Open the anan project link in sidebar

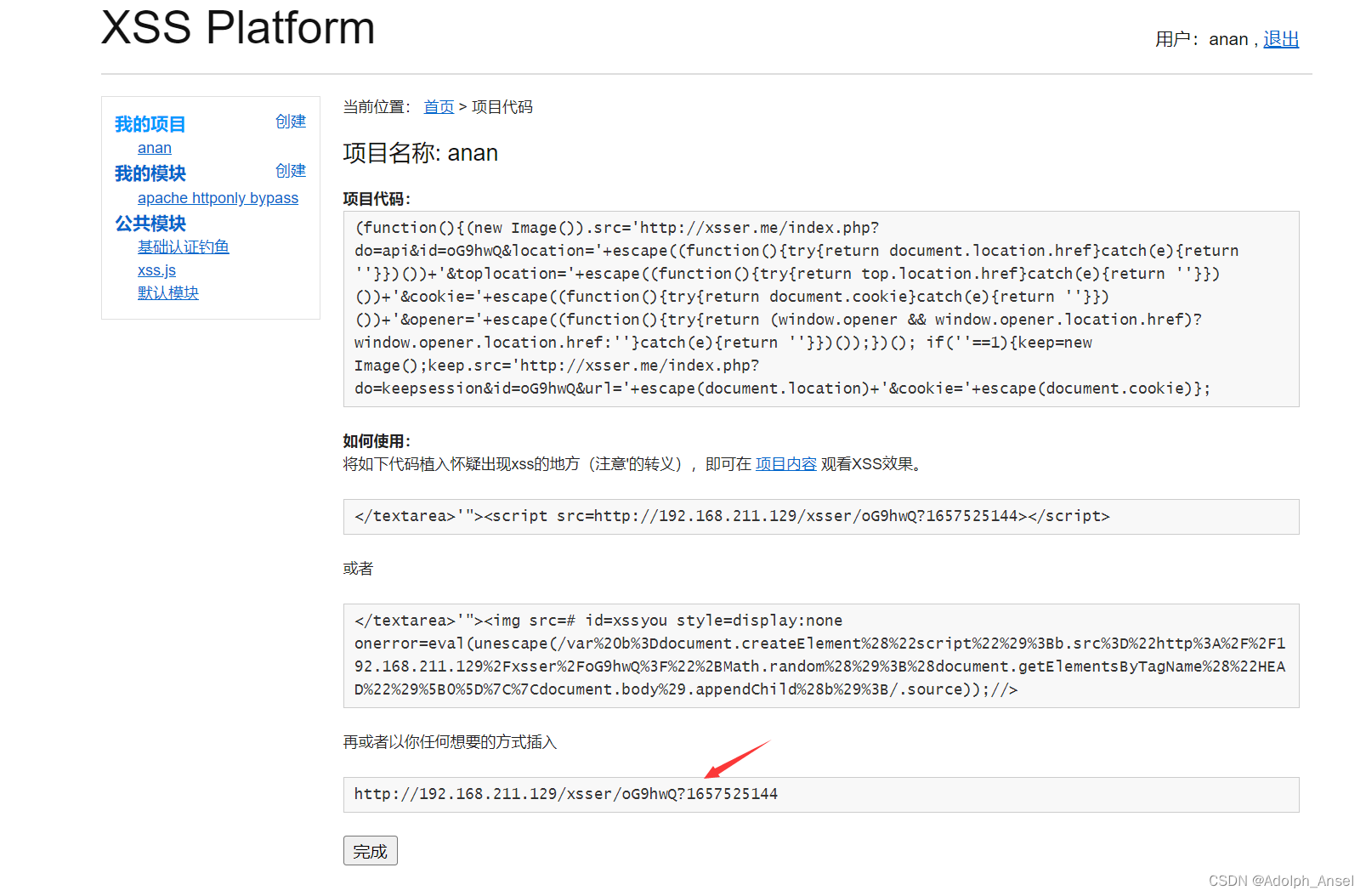tap(155, 148)
